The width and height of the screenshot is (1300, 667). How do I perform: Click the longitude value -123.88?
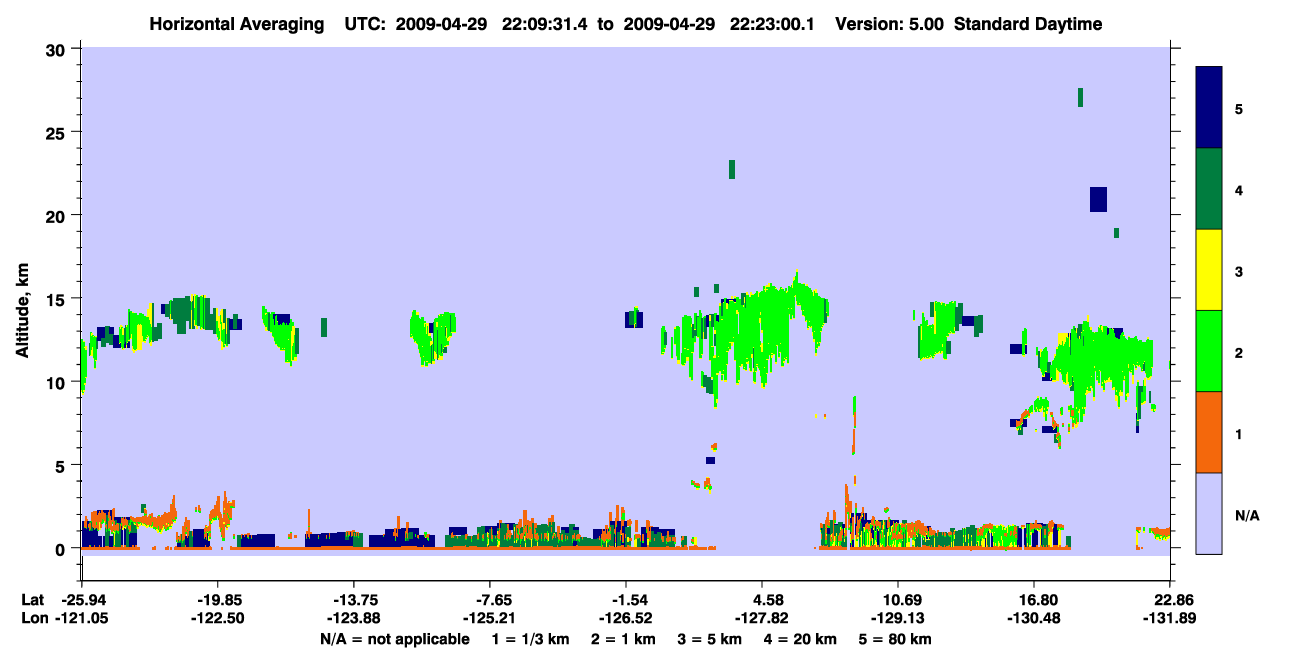point(352,618)
